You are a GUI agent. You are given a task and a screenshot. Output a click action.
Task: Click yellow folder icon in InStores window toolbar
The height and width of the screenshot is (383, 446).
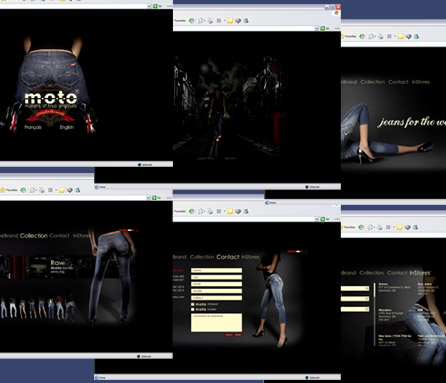(x=399, y=227)
